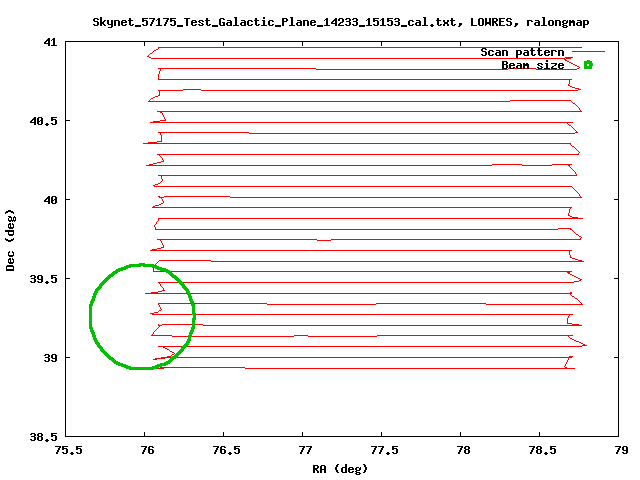Click the 77.5 RA tick label

click(384, 450)
